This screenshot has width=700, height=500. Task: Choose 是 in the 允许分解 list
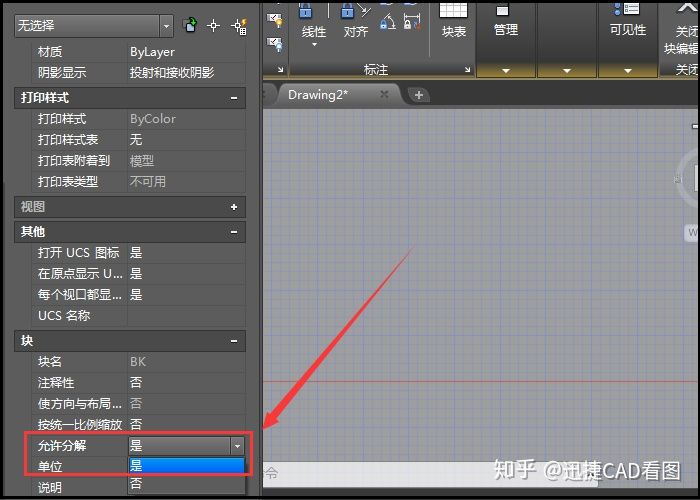pos(186,466)
